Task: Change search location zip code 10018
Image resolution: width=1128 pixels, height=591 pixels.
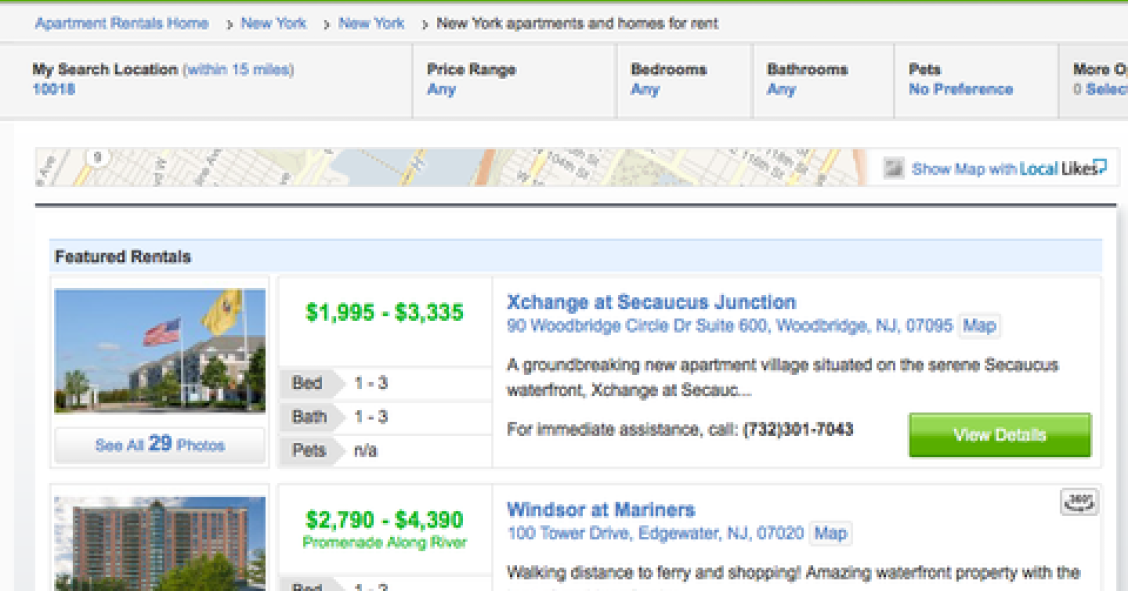Action: pyautogui.click(x=54, y=89)
